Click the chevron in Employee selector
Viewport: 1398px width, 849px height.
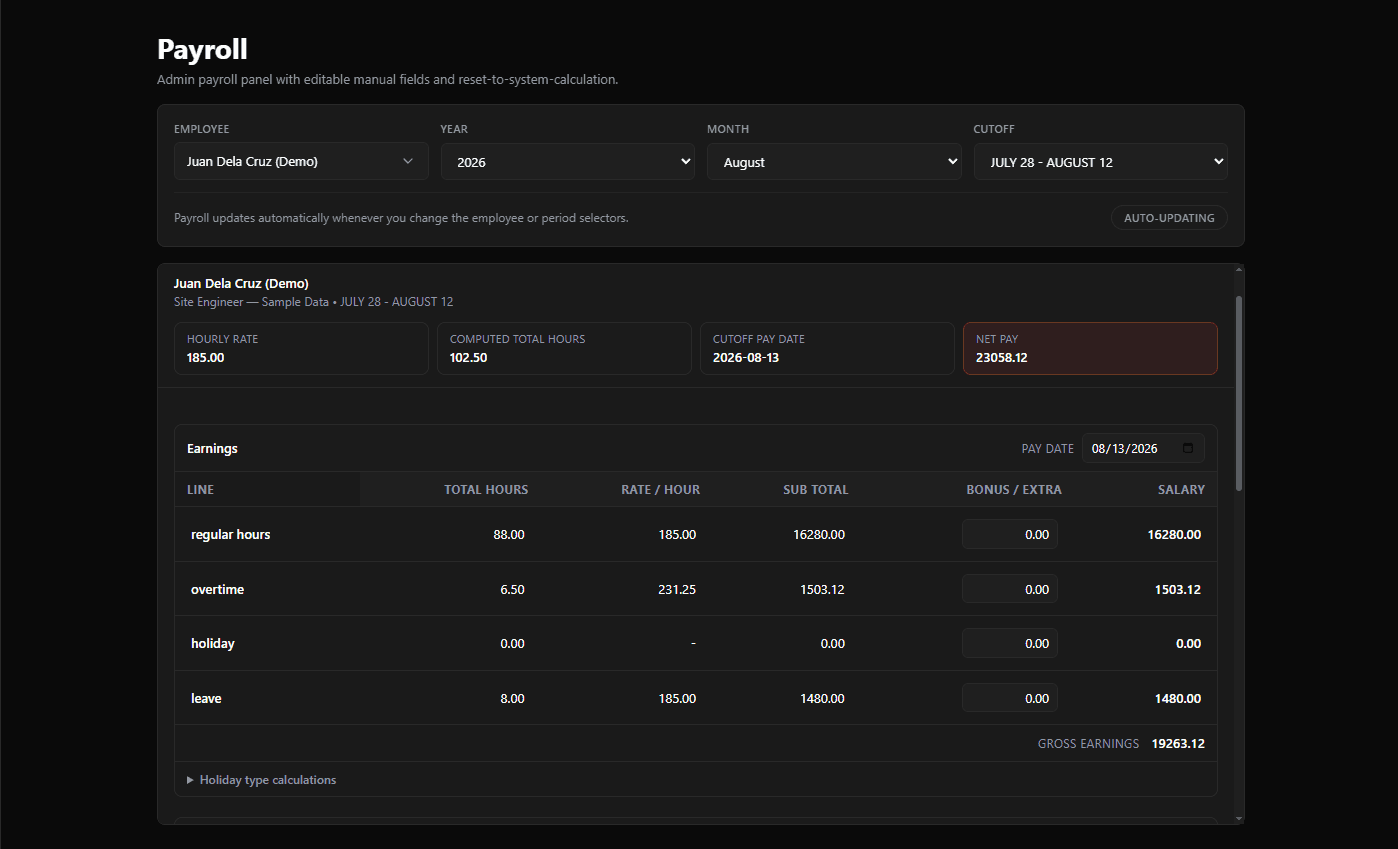(x=408, y=161)
